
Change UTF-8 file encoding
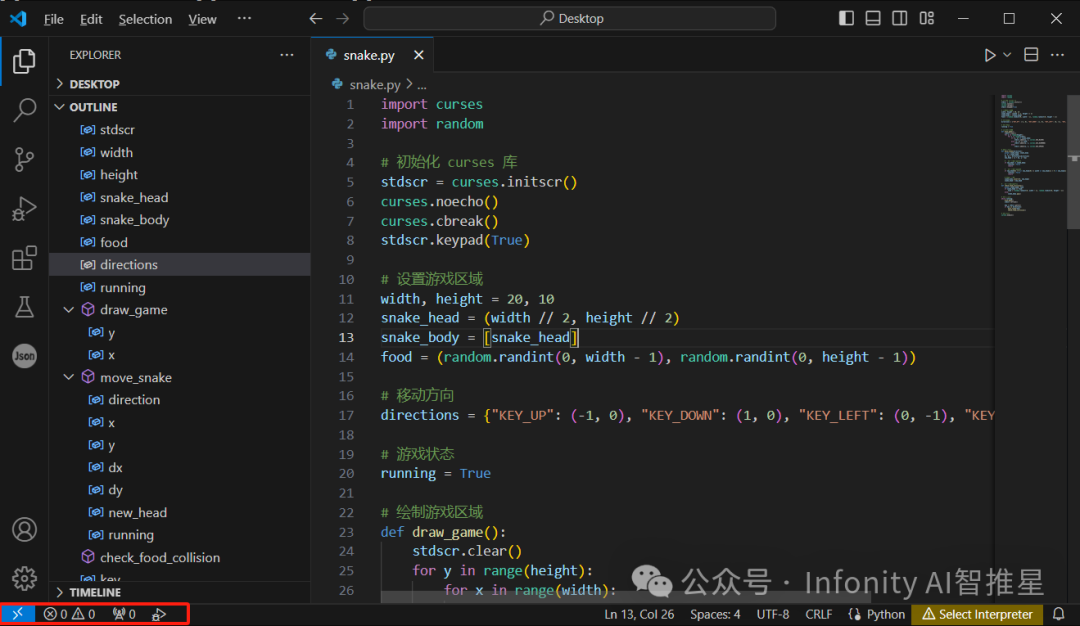(773, 614)
